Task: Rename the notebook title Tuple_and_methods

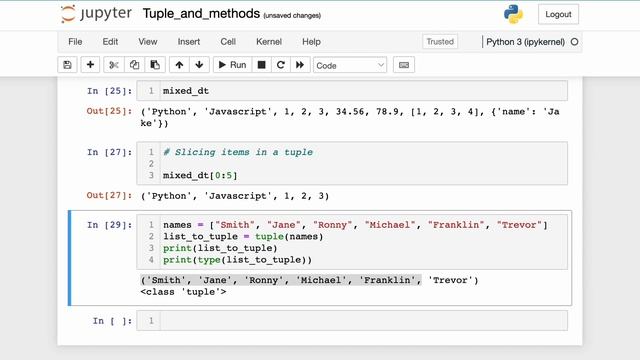Action: click(201, 13)
